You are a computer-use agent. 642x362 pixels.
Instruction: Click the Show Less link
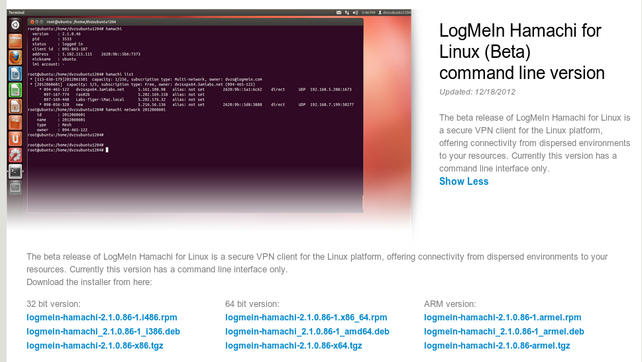[463, 181]
